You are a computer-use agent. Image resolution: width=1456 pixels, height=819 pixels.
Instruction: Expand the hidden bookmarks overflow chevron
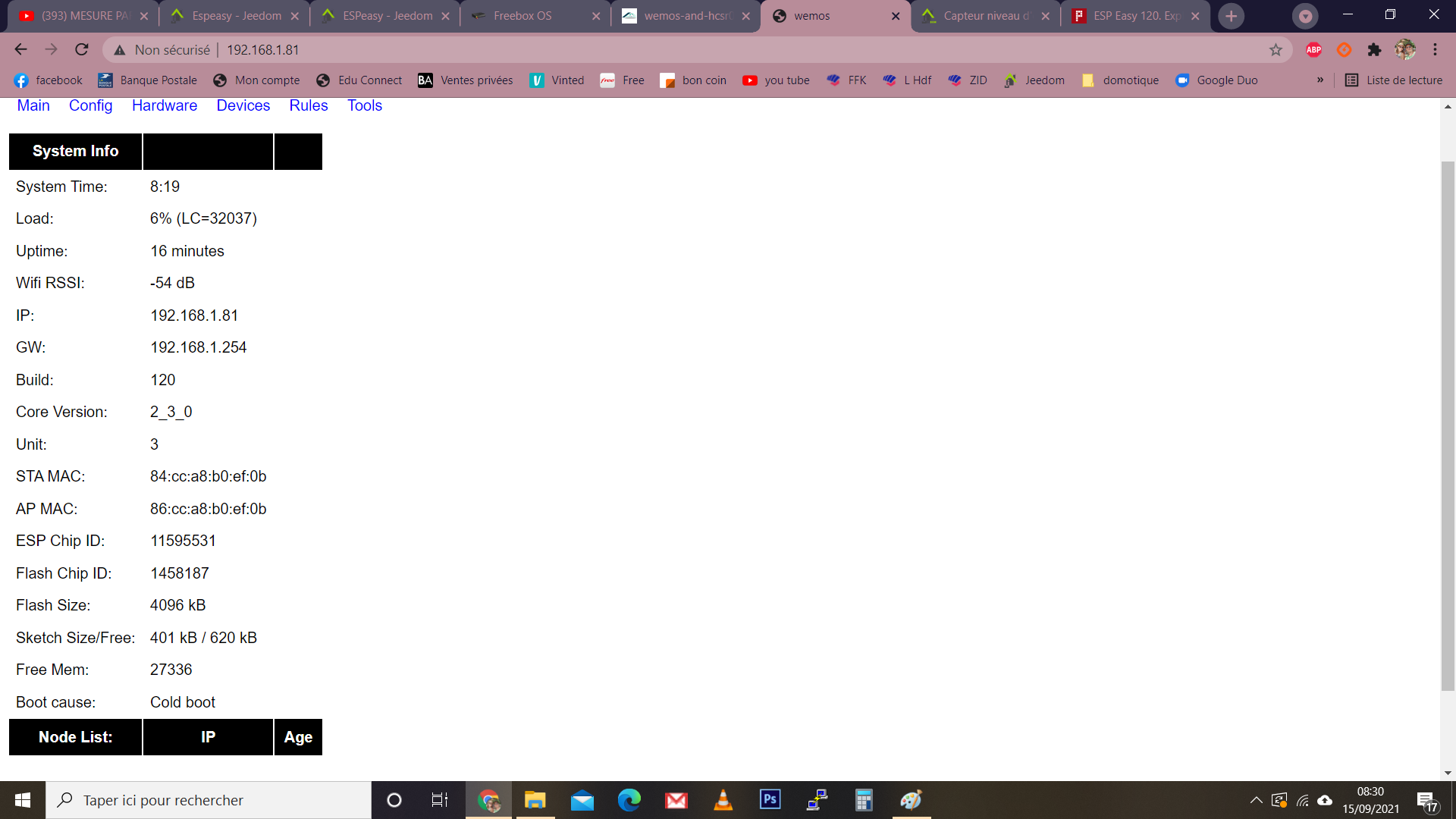tap(1320, 80)
